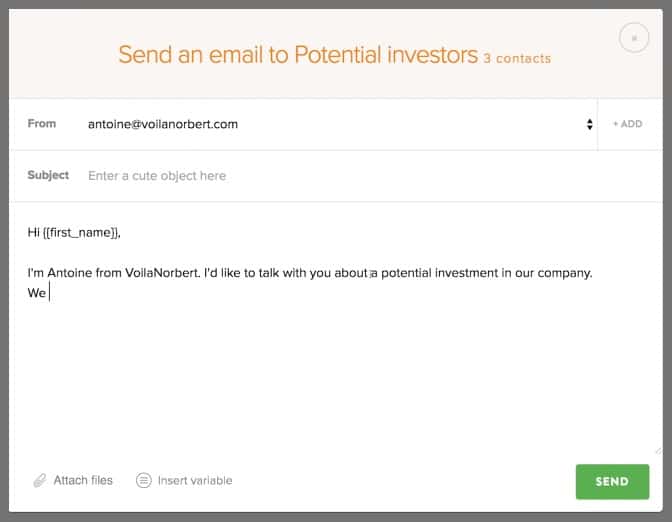Viewport: 672px width, 522px height.
Task: Click the From field label
Action: pyautogui.click(x=42, y=125)
